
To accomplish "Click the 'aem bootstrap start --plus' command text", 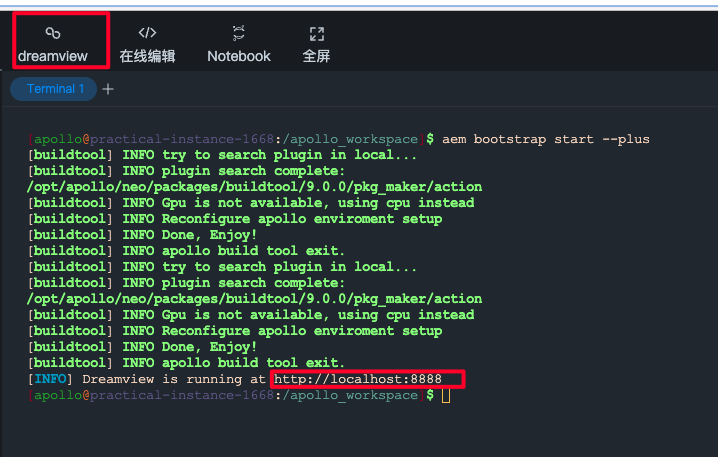I will pos(545,139).
